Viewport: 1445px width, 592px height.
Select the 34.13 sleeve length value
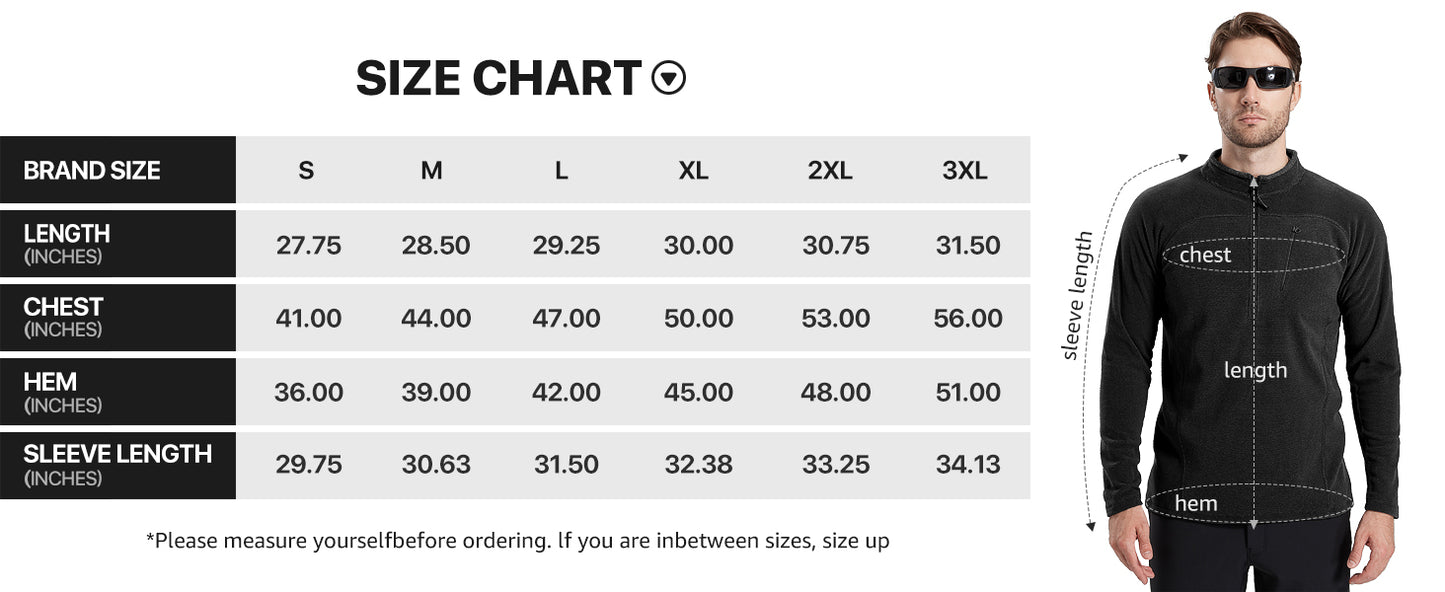[968, 465]
